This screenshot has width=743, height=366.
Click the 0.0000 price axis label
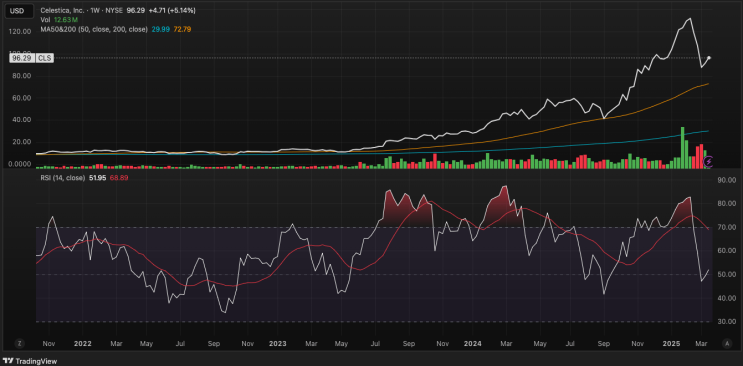tap(21, 164)
